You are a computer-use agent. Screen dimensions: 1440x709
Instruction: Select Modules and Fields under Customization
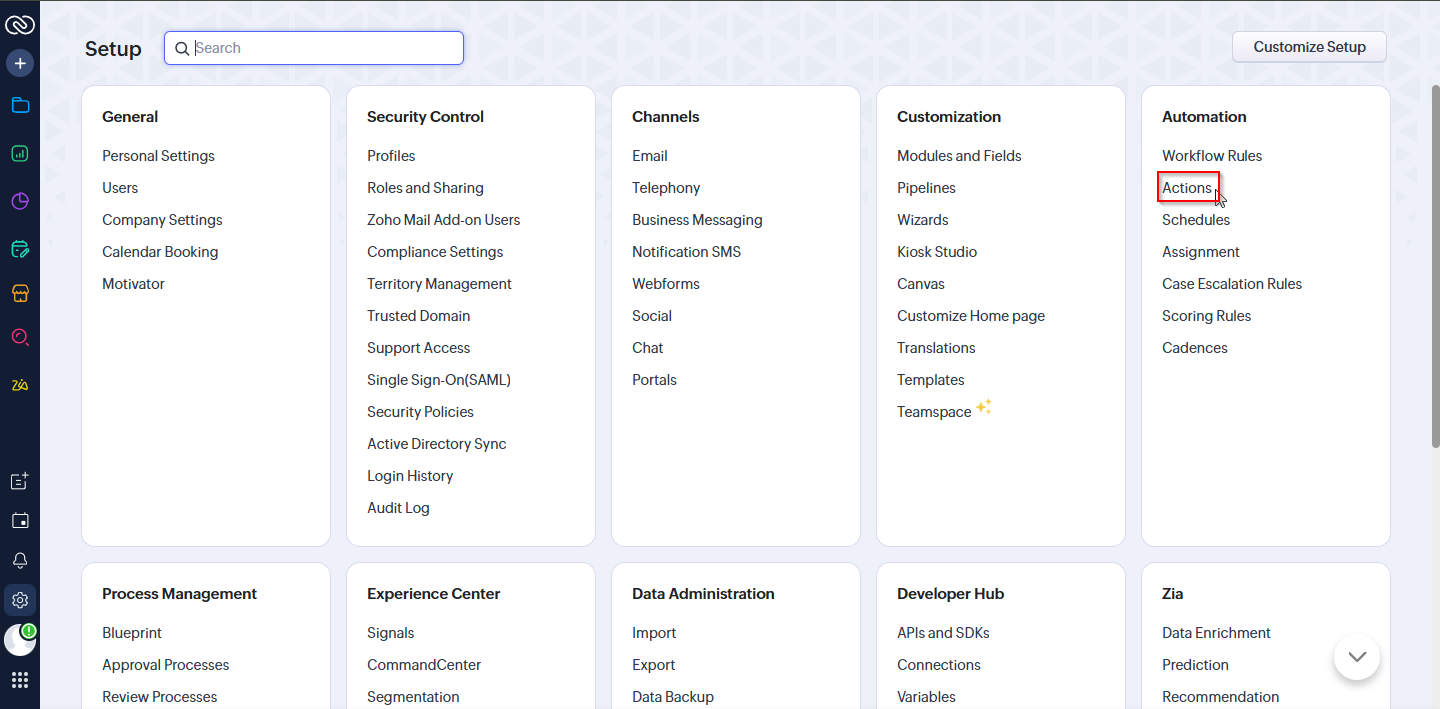click(x=959, y=156)
